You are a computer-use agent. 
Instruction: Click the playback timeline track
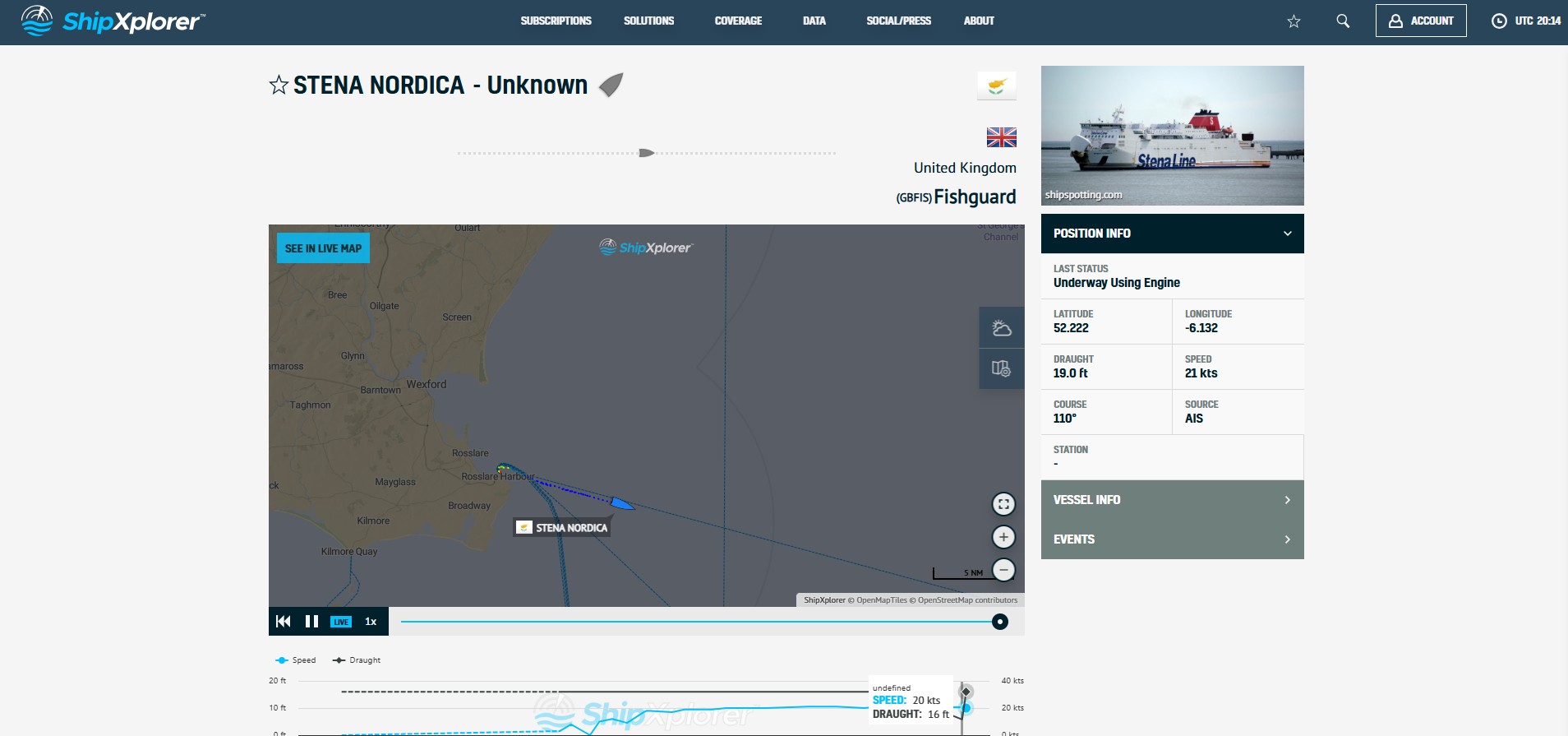tap(699, 622)
